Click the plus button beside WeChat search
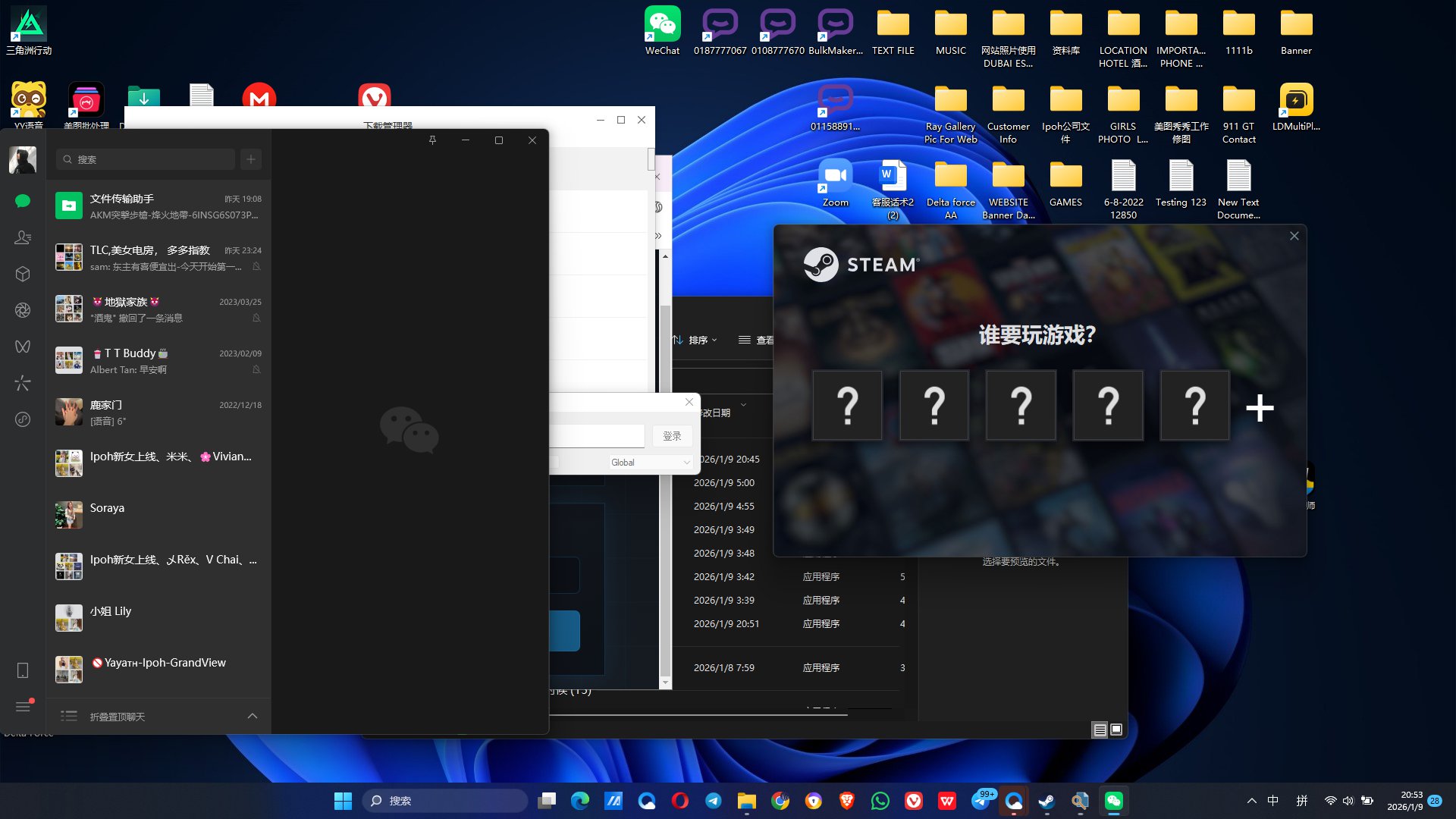Viewport: 1456px width, 819px height. coord(251,159)
